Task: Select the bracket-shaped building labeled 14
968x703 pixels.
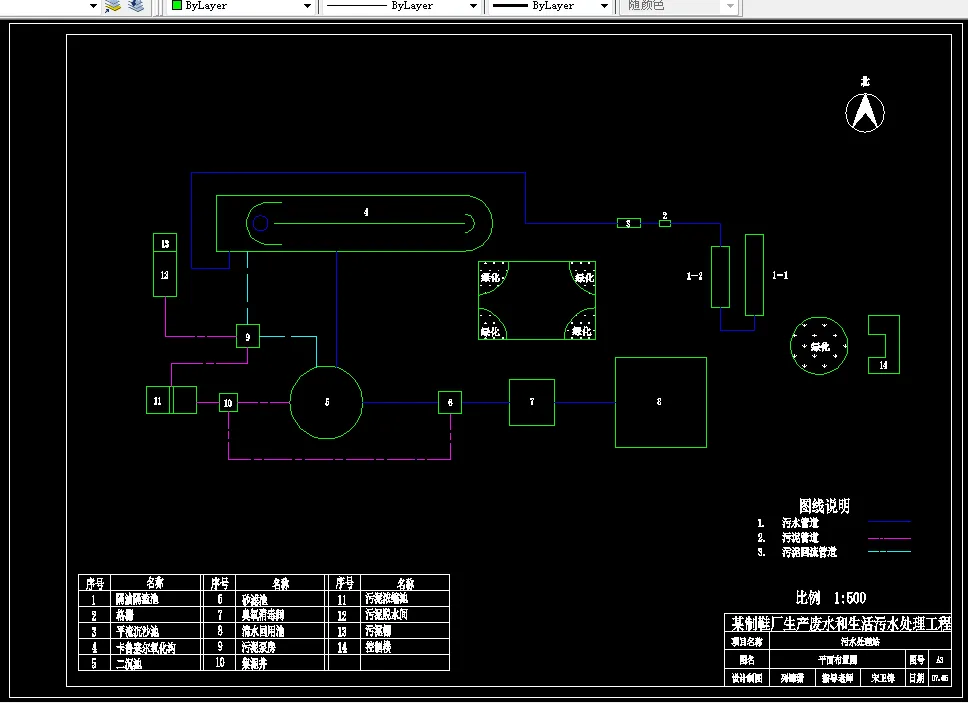Action: [884, 344]
